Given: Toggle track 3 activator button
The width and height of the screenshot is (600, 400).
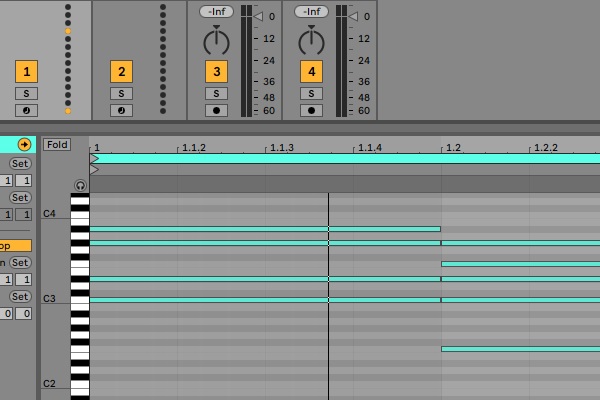Looking at the screenshot, I should (217, 72).
